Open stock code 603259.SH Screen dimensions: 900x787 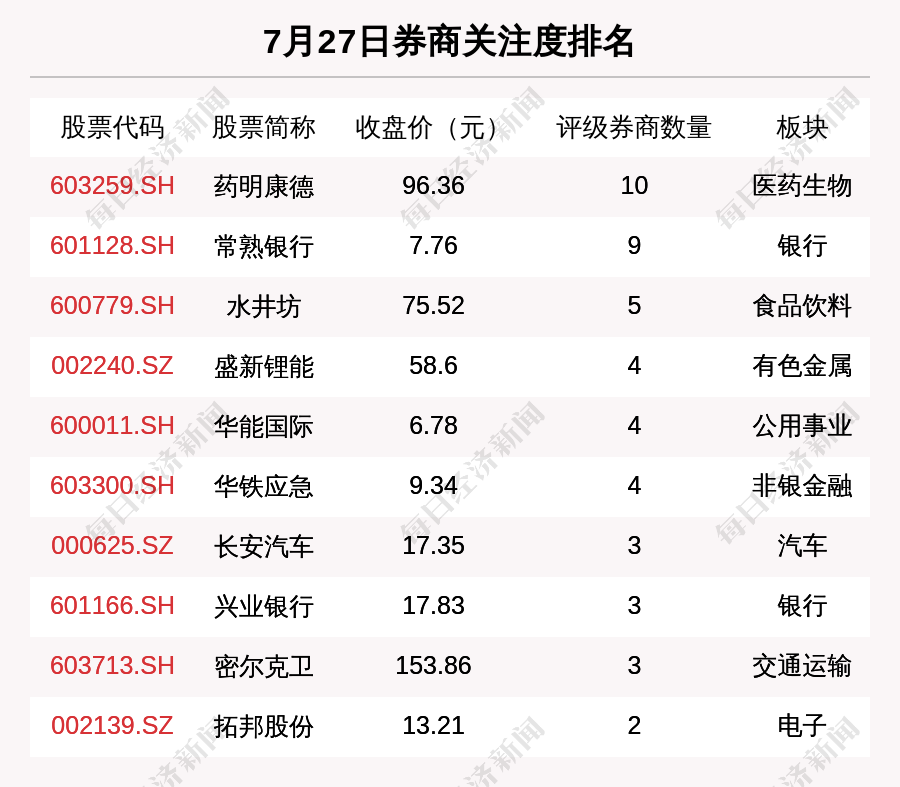point(112,186)
